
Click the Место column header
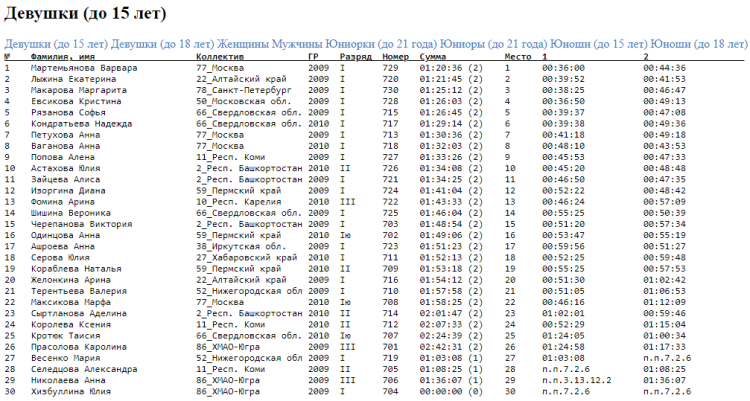(x=518, y=57)
